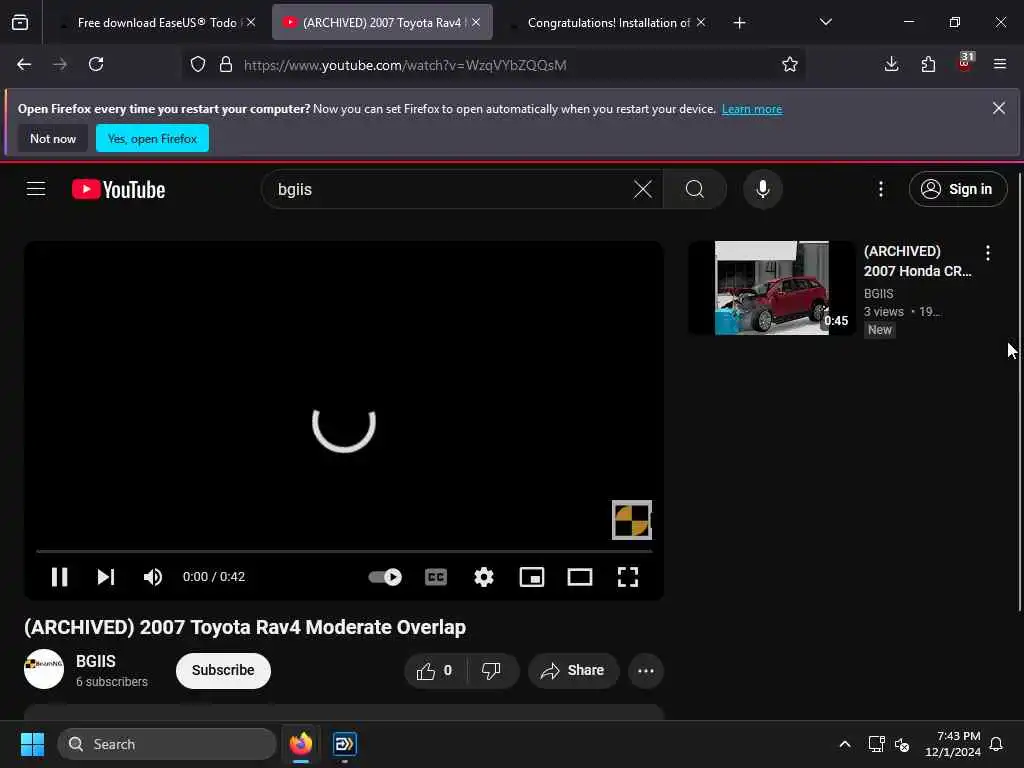This screenshot has width=1024, height=768.
Task: Open the Firefox downloads panel
Action: tap(891, 64)
